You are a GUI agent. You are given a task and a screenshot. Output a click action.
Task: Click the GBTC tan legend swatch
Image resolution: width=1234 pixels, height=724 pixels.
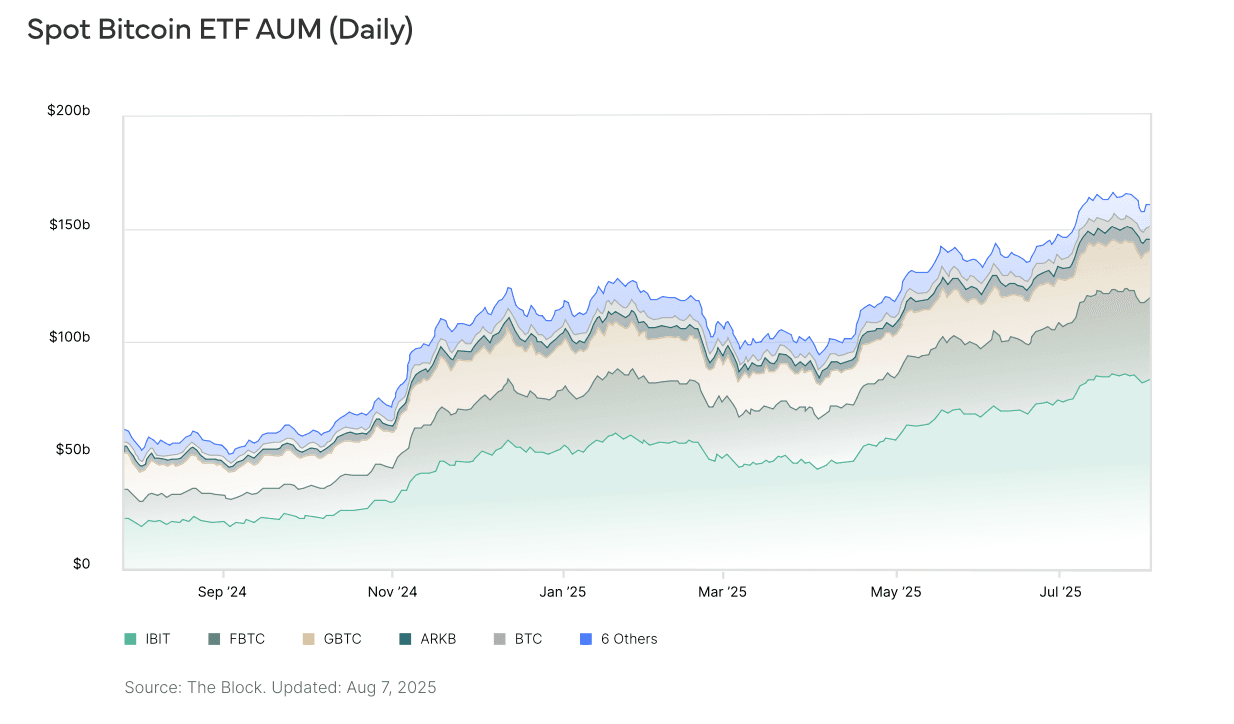click(x=308, y=639)
